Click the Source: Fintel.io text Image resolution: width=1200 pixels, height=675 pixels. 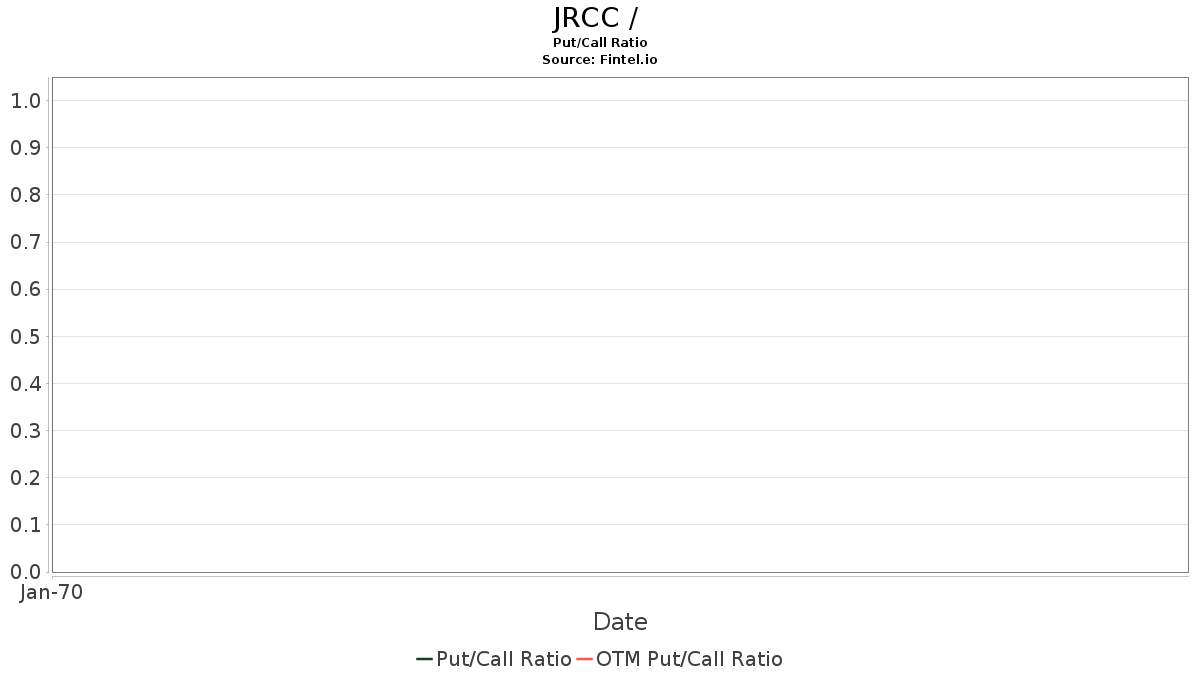pos(600,59)
